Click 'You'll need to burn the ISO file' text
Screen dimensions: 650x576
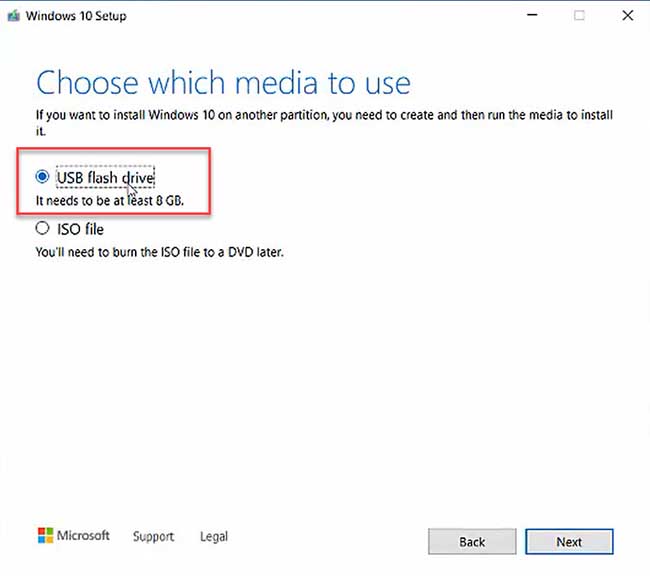(x=160, y=252)
